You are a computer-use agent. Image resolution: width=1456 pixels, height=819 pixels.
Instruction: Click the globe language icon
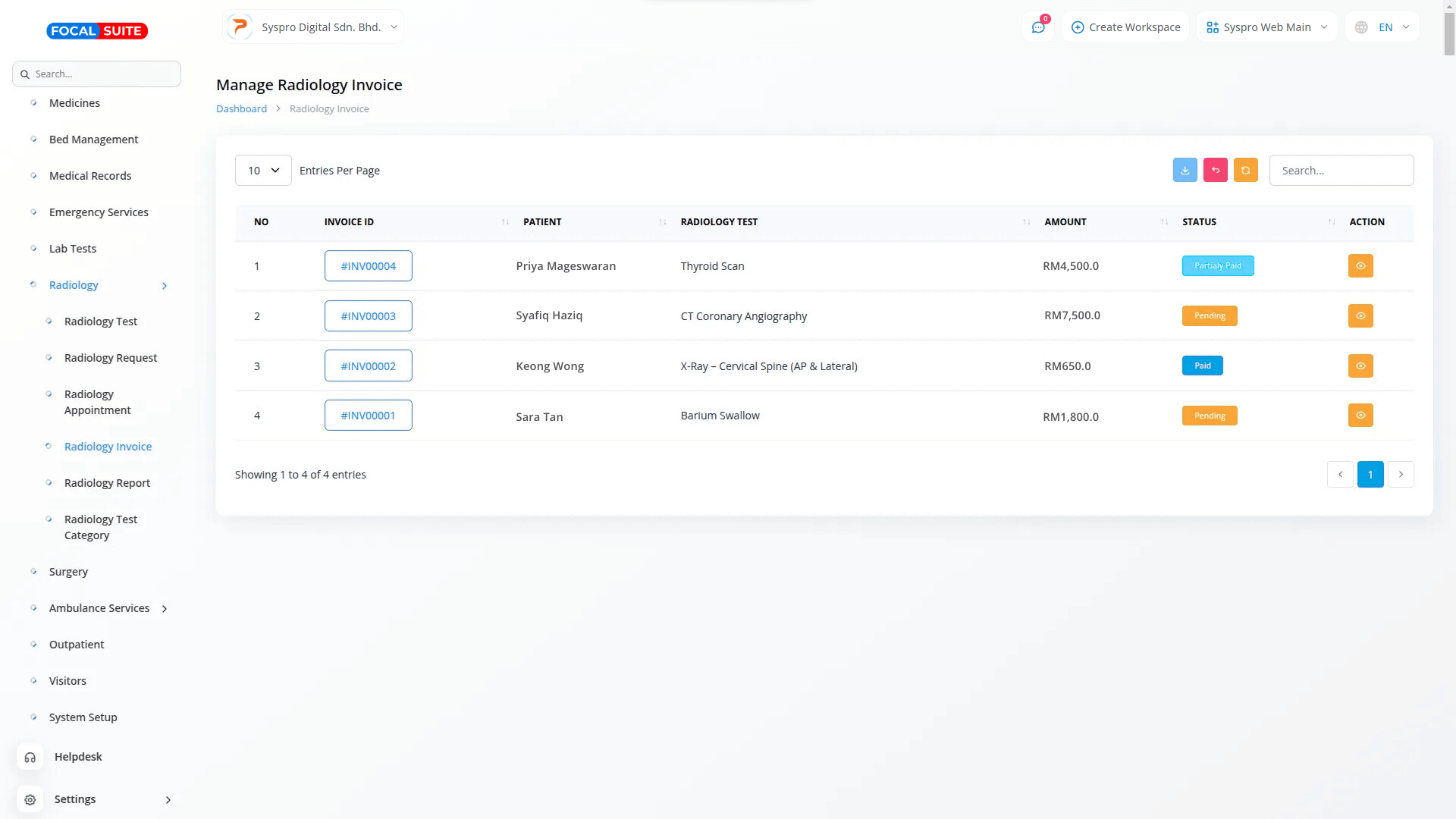[x=1361, y=27]
